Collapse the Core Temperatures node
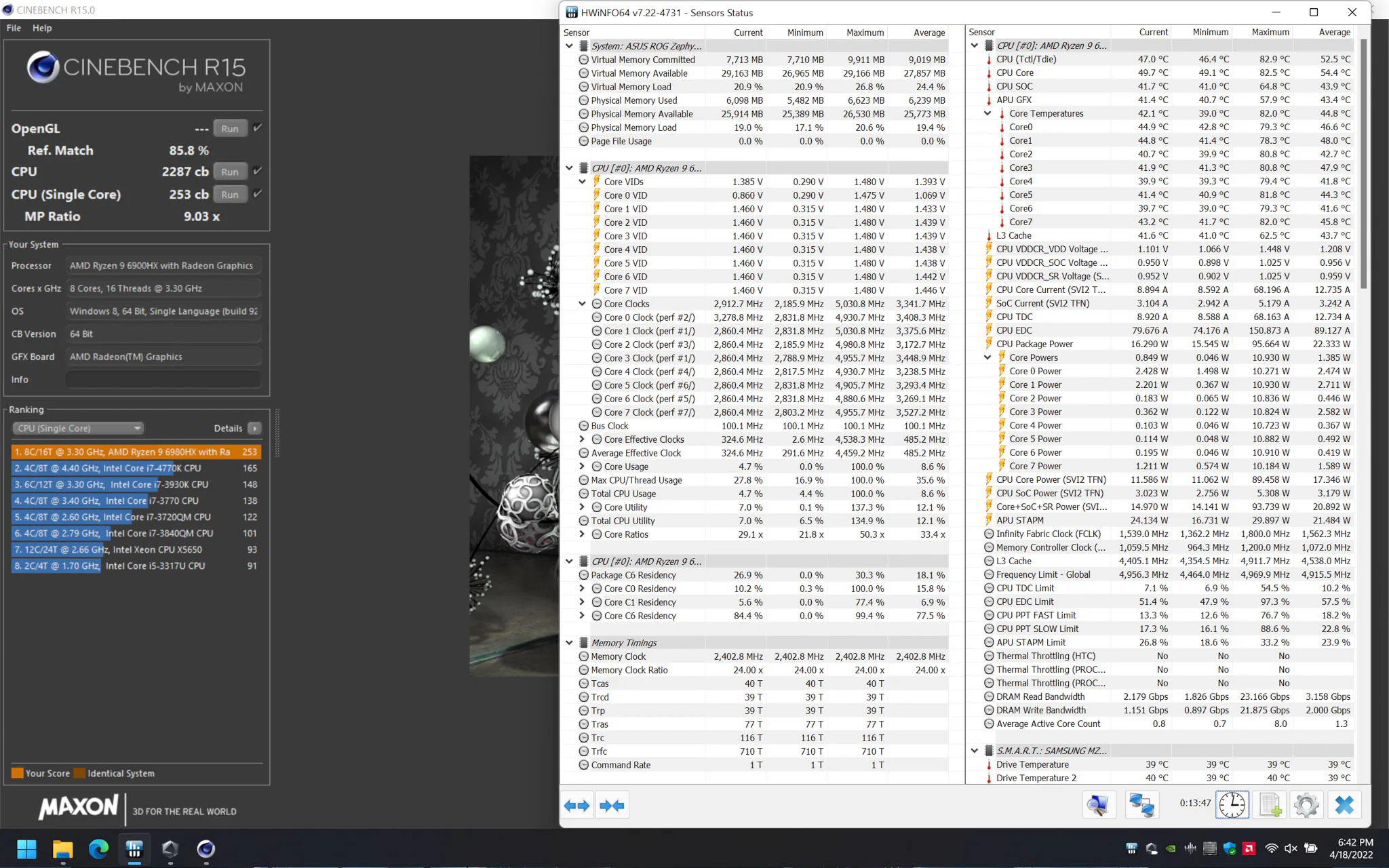Viewport: 1389px width, 868px height. click(x=987, y=113)
